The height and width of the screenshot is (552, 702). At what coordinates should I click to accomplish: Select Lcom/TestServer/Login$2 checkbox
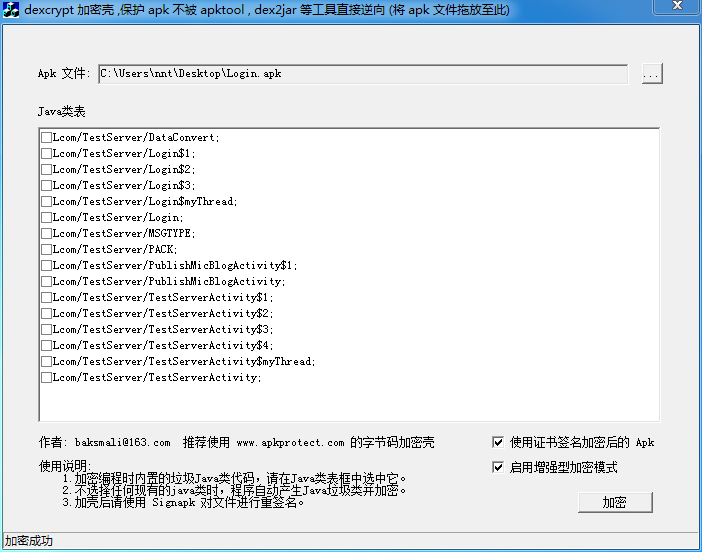(46, 170)
